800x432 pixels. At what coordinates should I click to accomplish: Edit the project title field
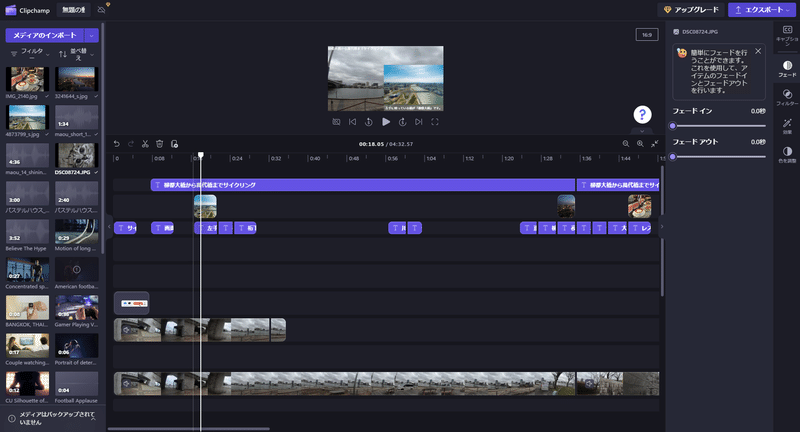[x=73, y=10]
